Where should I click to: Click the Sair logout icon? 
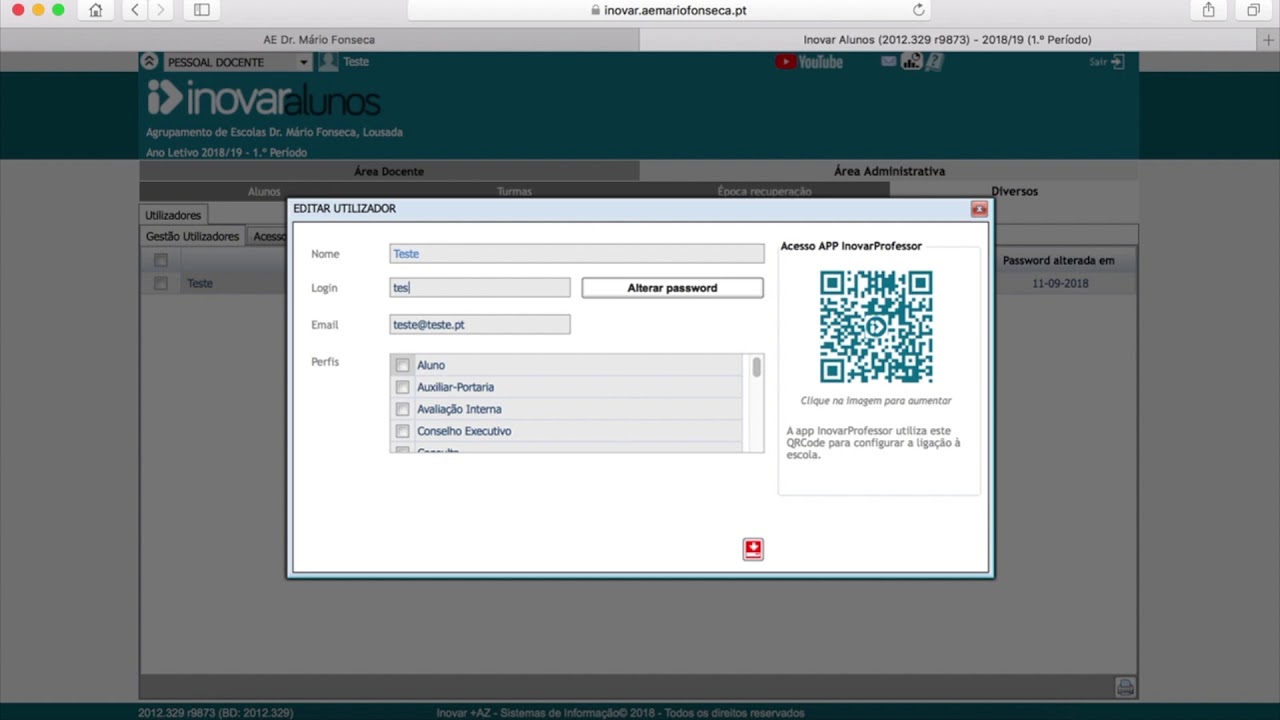coord(1118,62)
